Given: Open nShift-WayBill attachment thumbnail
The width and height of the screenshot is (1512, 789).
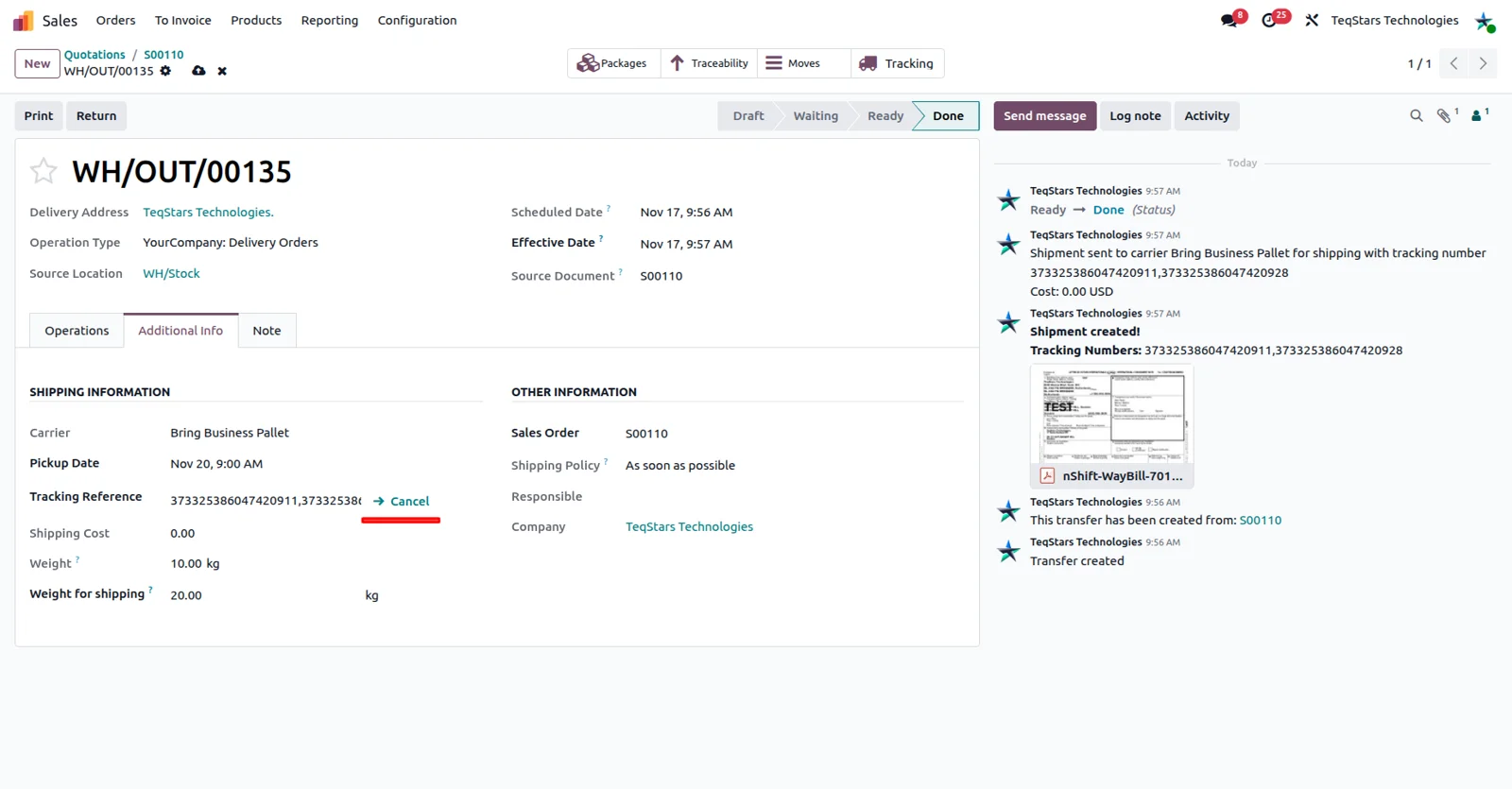Looking at the screenshot, I should point(1112,414).
